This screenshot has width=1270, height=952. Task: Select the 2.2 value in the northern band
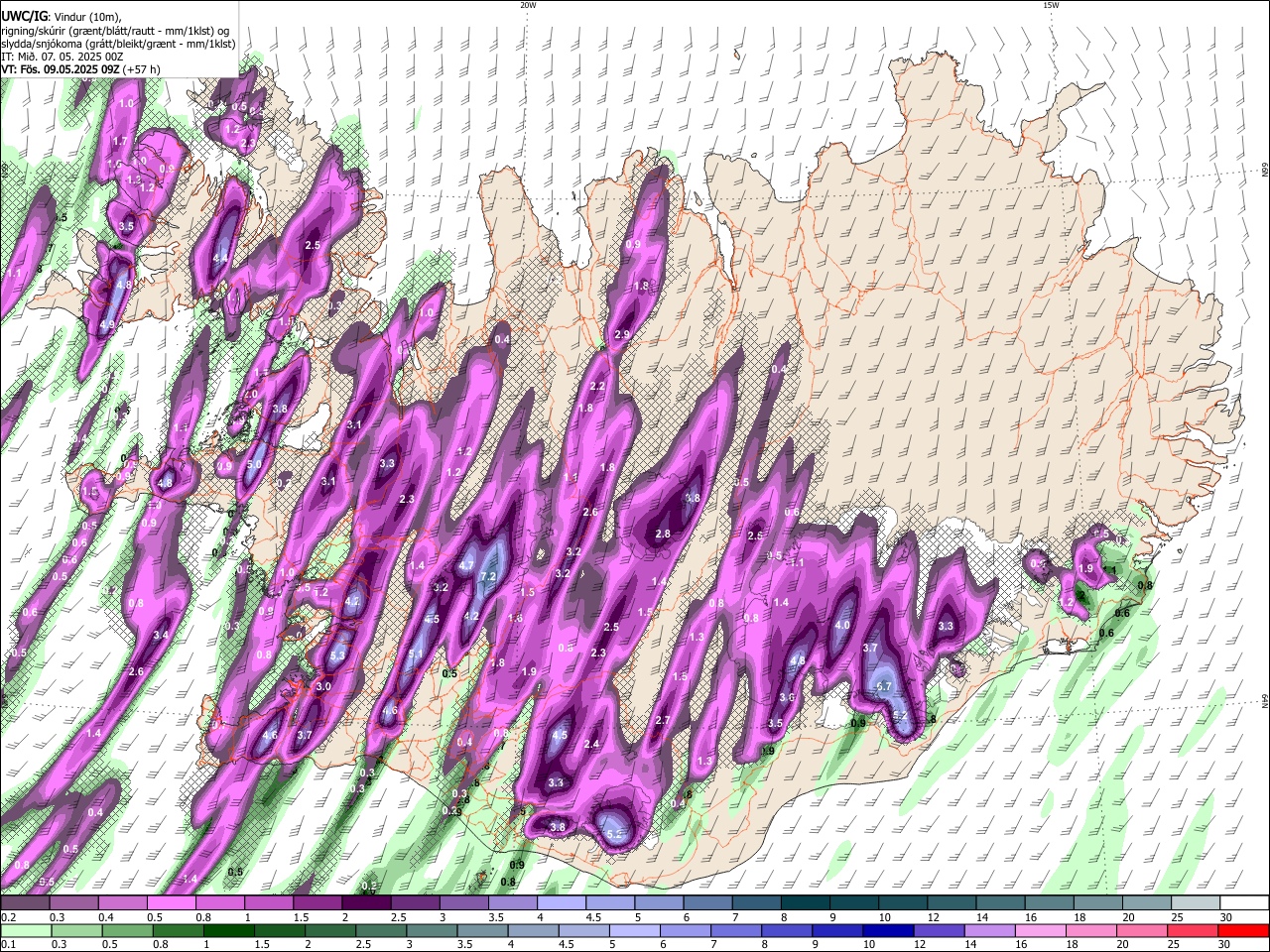point(597,386)
